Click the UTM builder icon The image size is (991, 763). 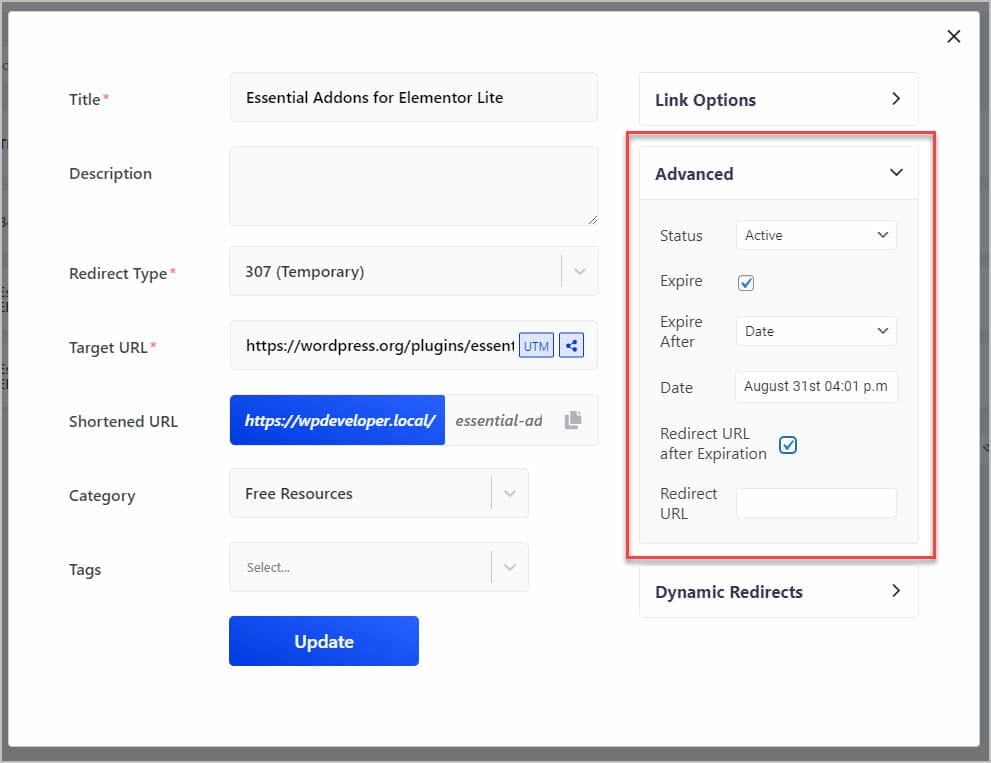point(536,346)
